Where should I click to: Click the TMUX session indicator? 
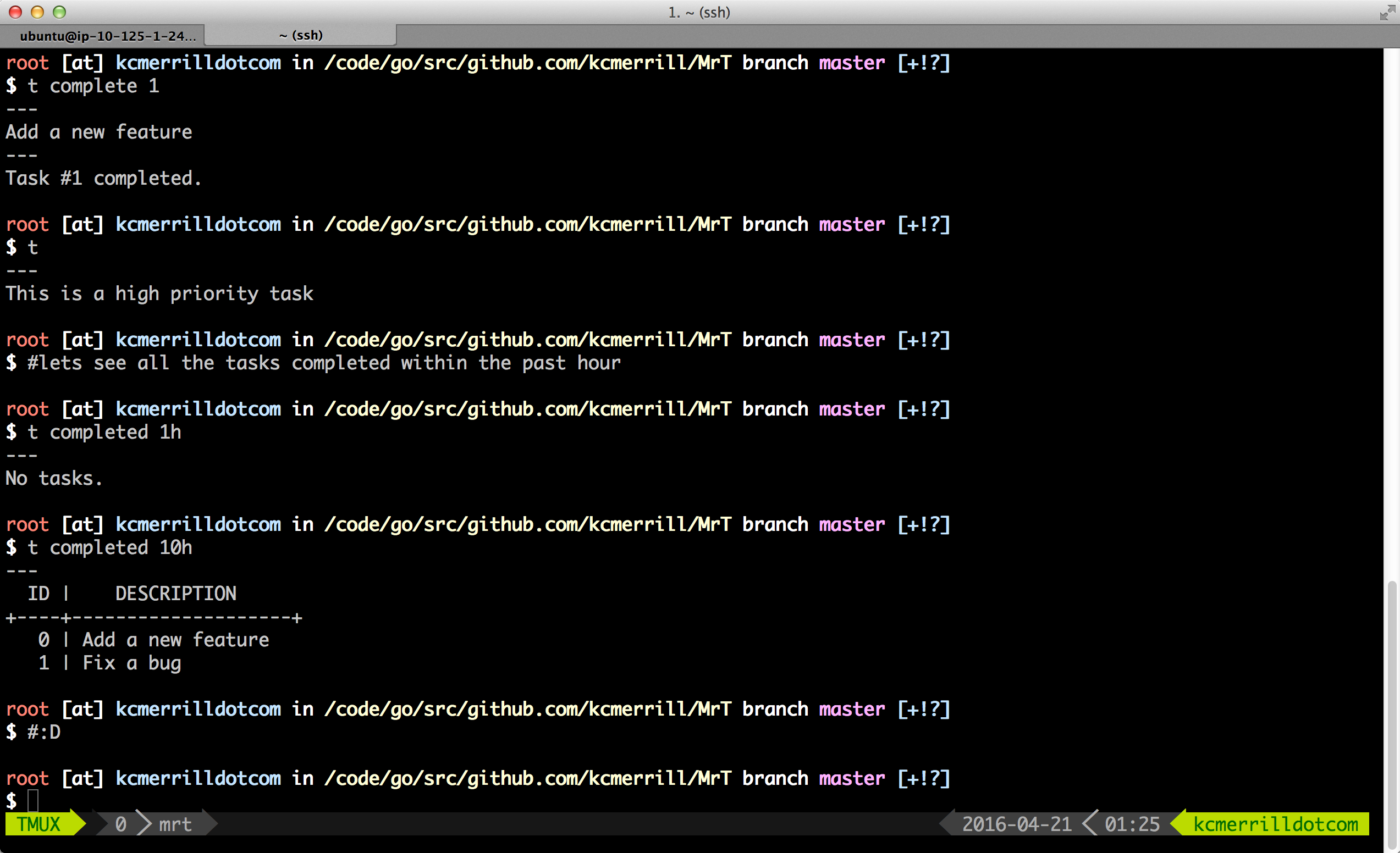[x=38, y=823]
